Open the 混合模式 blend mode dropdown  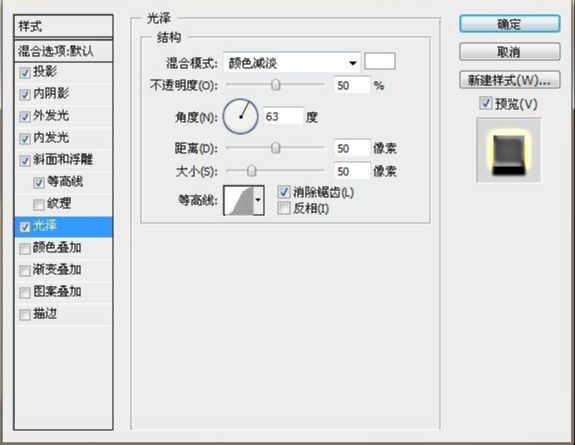pyautogui.click(x=292, y=63)
